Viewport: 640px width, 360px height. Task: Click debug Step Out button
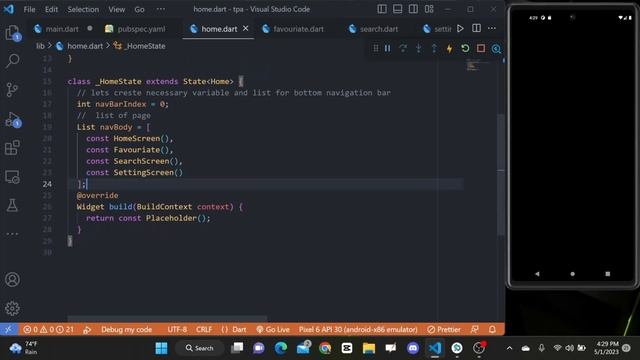click(x=434, y=49)
